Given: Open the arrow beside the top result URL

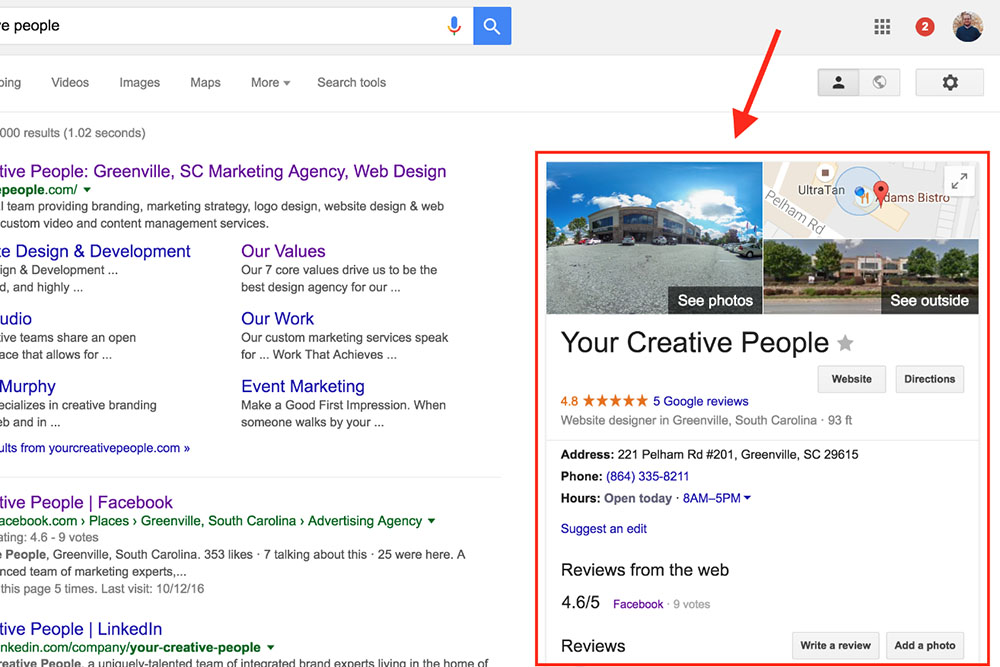Looking at the screenshot, I should pos(87,189).
